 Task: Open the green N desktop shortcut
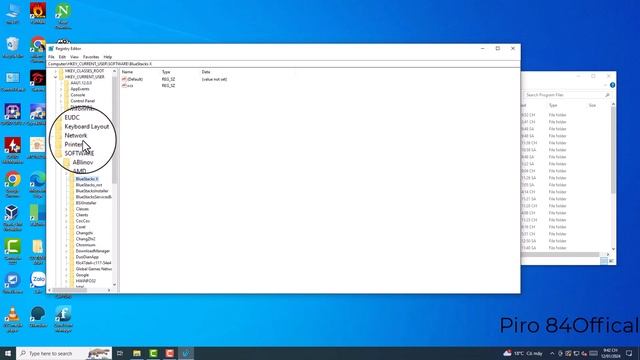point(63,16)
